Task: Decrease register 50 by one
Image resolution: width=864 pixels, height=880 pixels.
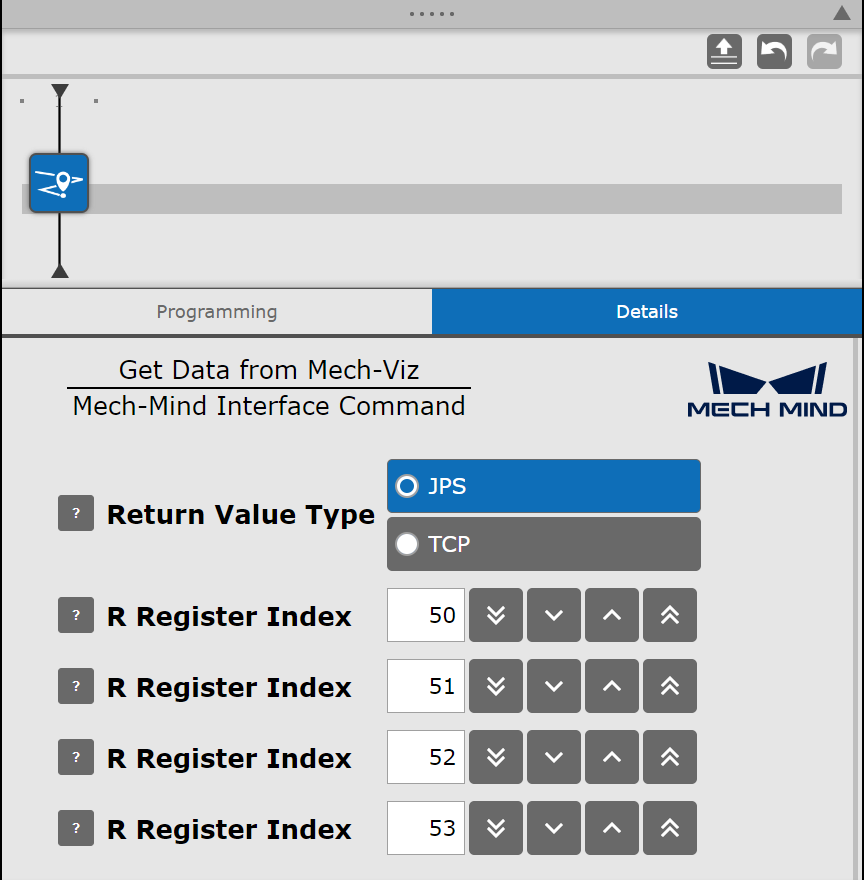Action: 554,615
